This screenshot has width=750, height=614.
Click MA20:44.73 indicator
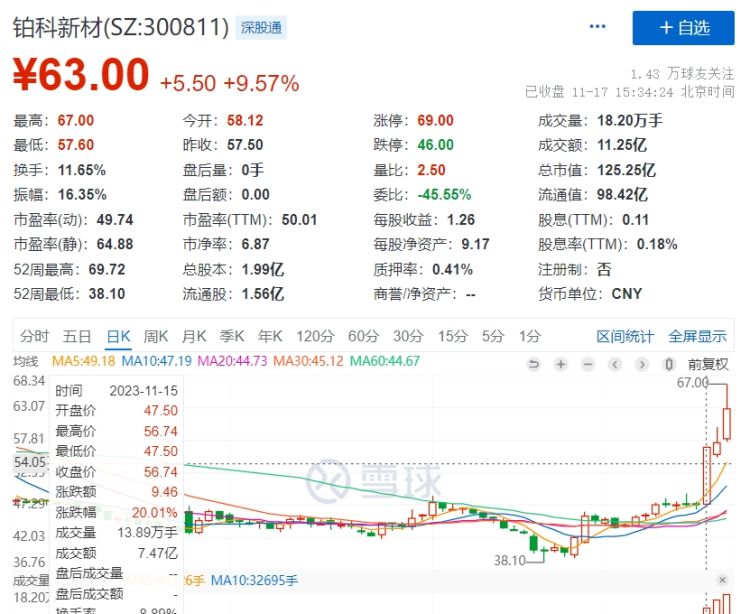(x=232, y=361)
